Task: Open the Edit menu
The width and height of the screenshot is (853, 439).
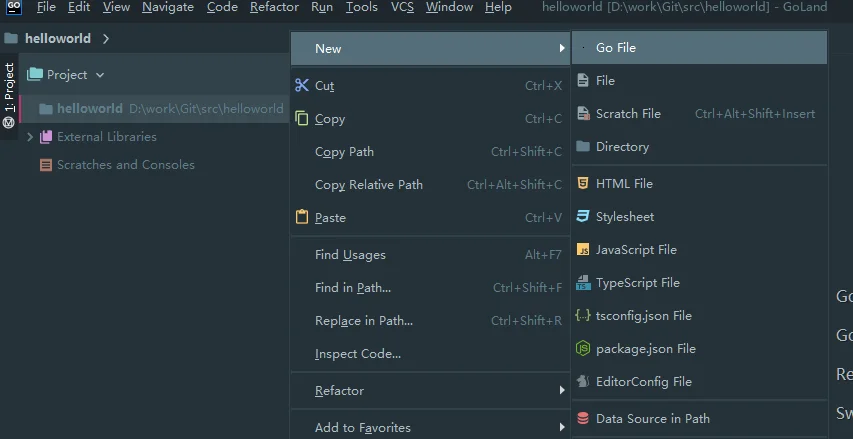Action: tap(79, 7)
